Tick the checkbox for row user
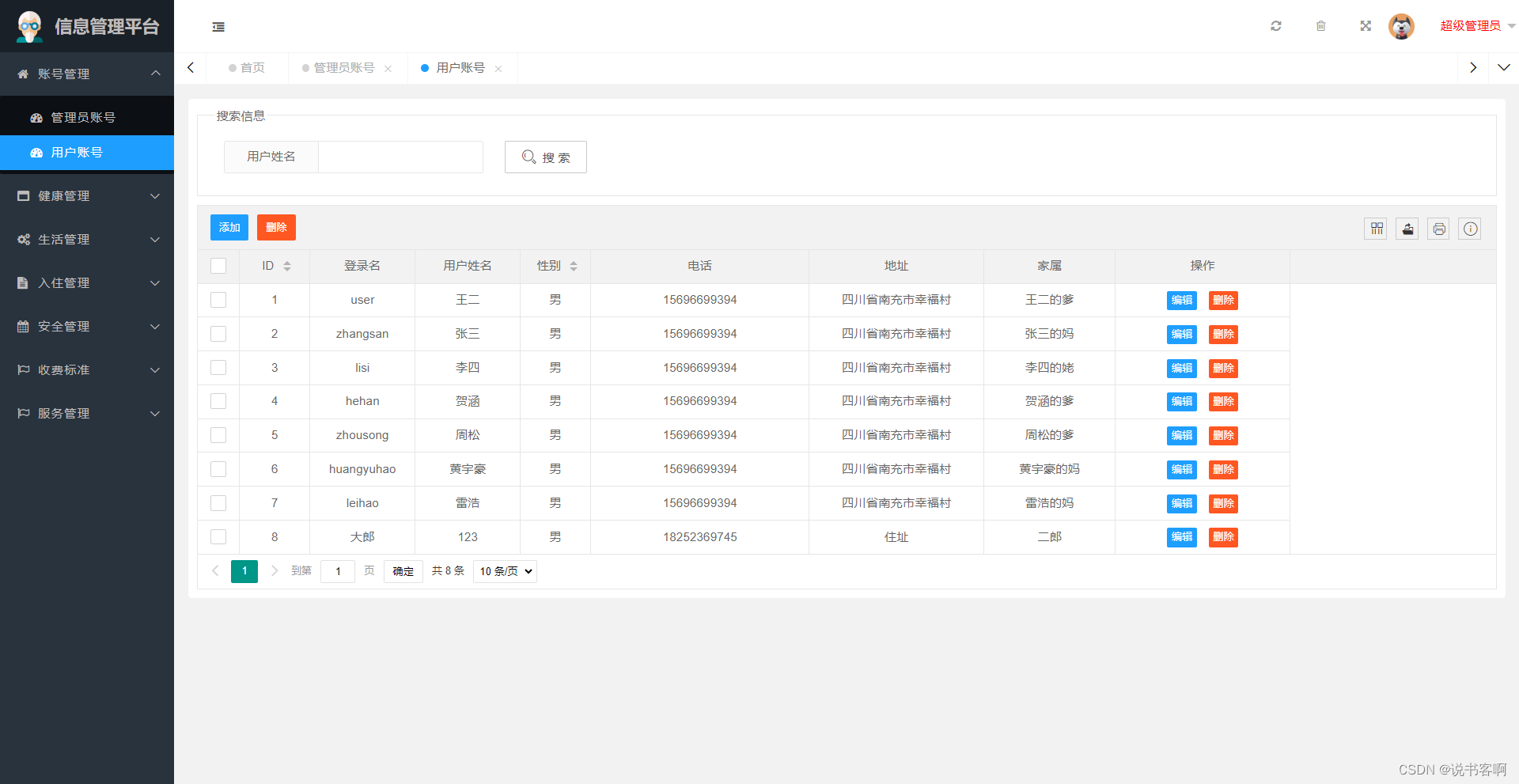This screenshot has height=784, width=1519. click(218, 300)
